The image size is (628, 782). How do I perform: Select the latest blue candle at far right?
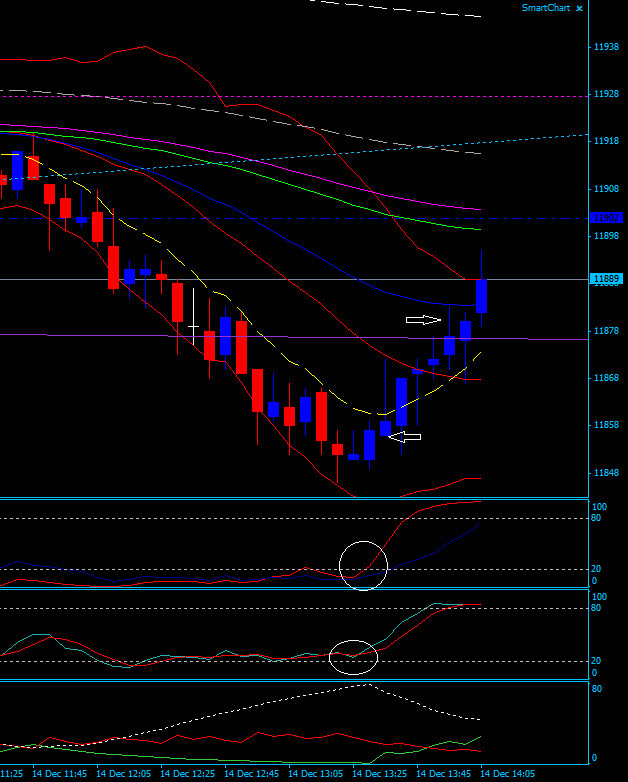pos(482,296)
